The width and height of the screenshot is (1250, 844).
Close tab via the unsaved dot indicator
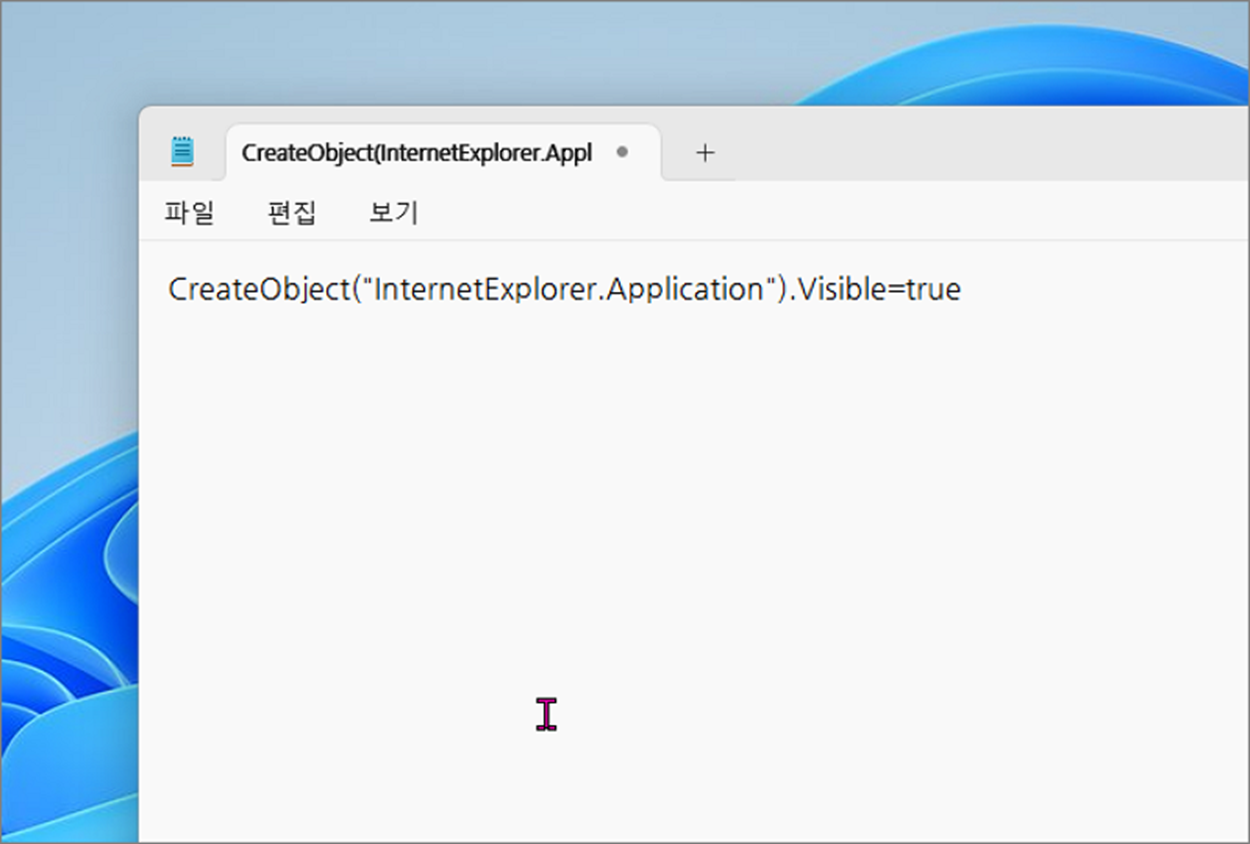click(622, 153)
